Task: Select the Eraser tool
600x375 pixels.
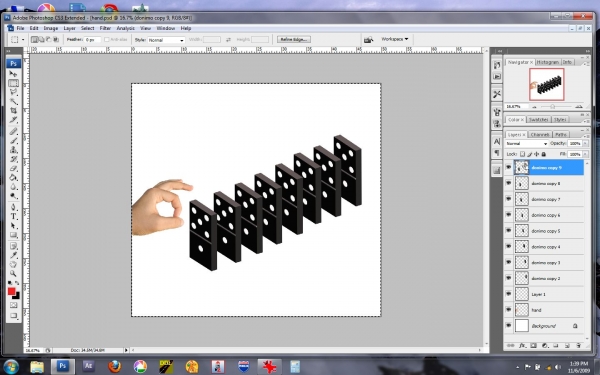Action: tap(13, 168)
